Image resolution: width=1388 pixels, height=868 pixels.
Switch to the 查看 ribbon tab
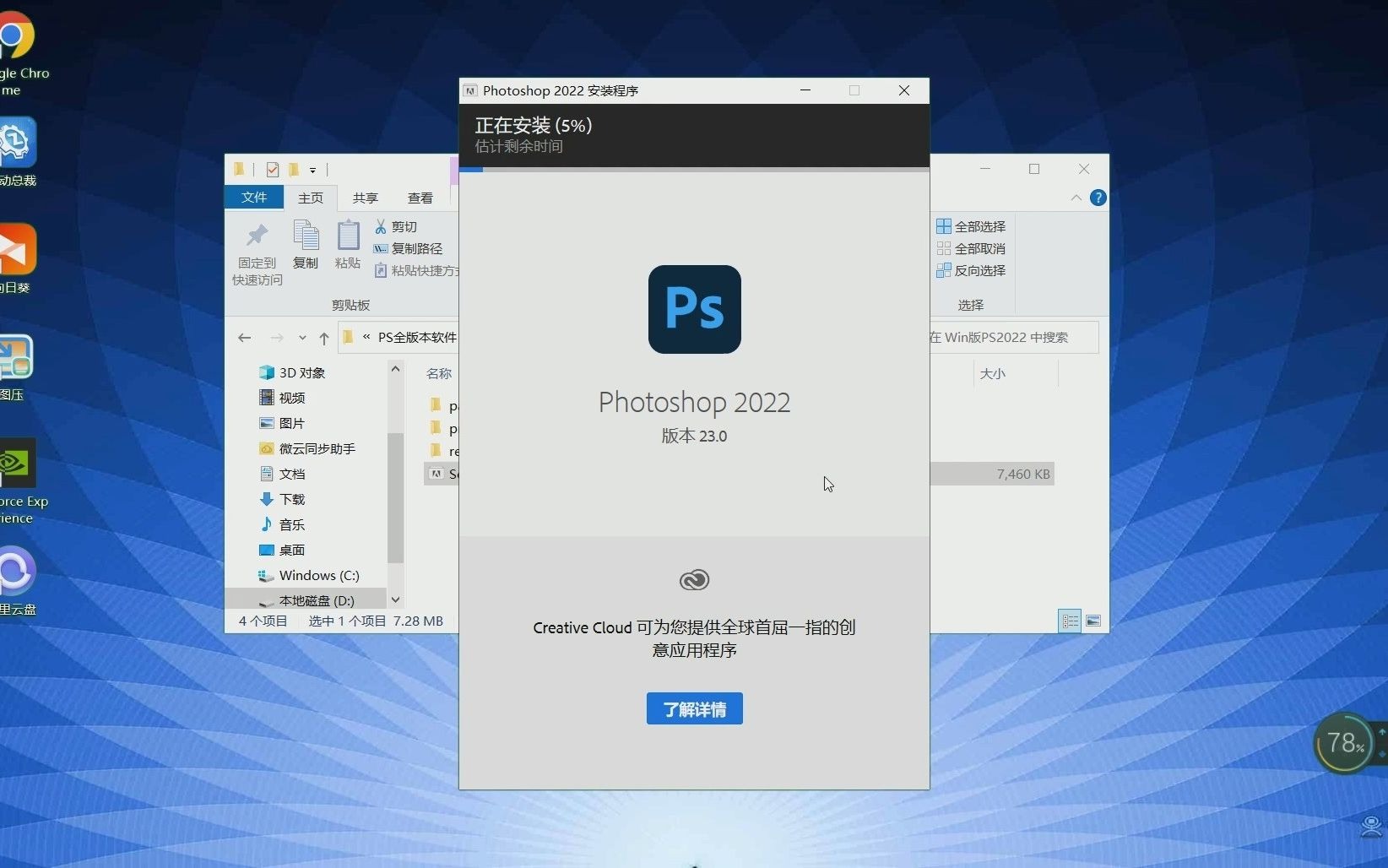(x=420, y=198)
